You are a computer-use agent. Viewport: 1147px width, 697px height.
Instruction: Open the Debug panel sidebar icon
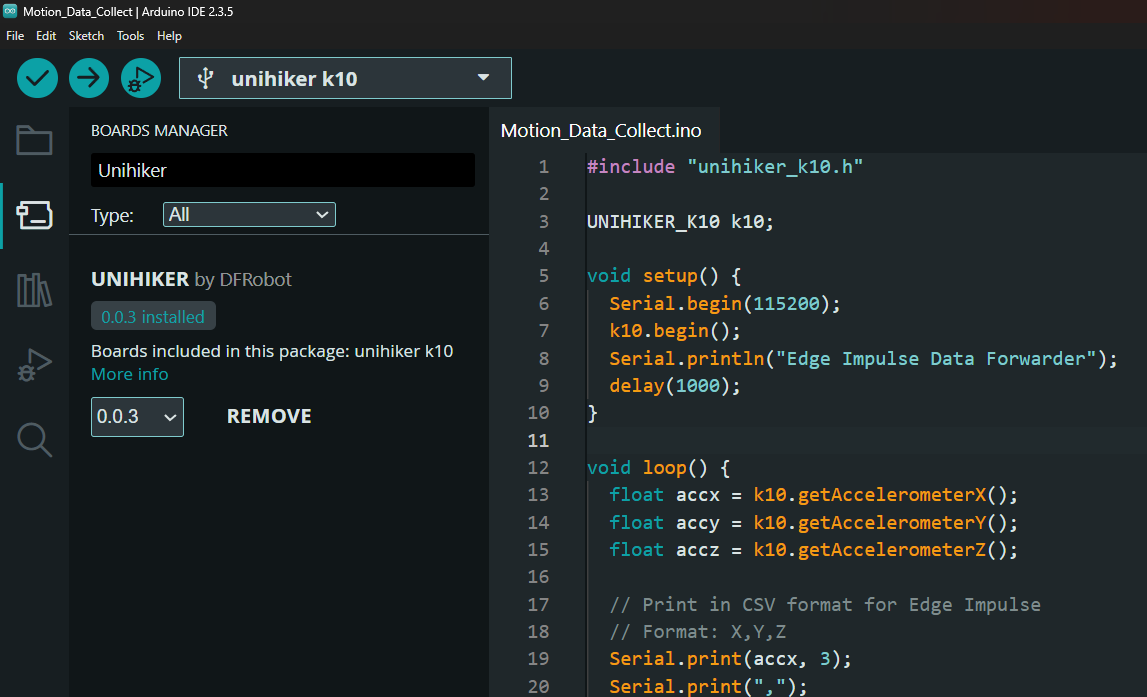(34, 365)
